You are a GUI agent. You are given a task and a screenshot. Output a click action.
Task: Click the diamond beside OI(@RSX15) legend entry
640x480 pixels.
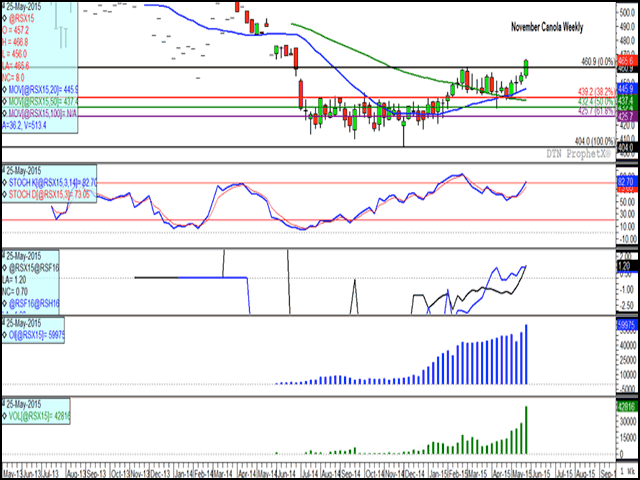point(4,336)
